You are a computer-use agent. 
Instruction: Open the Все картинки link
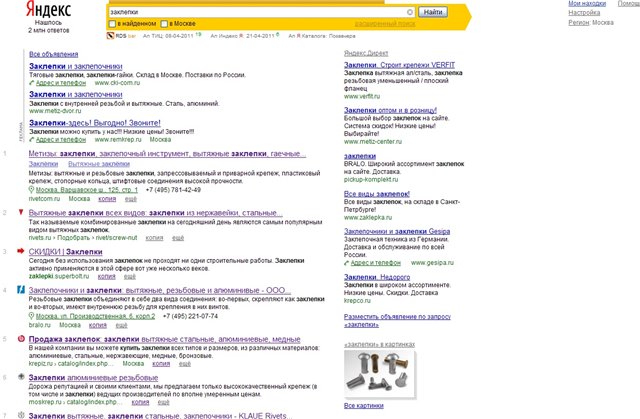[364, 406]
